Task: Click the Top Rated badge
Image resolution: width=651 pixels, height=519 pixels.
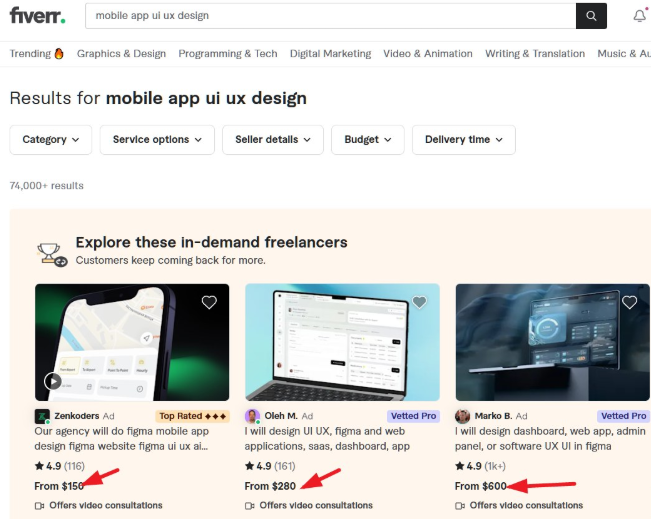Action: (x=193, y=416)
